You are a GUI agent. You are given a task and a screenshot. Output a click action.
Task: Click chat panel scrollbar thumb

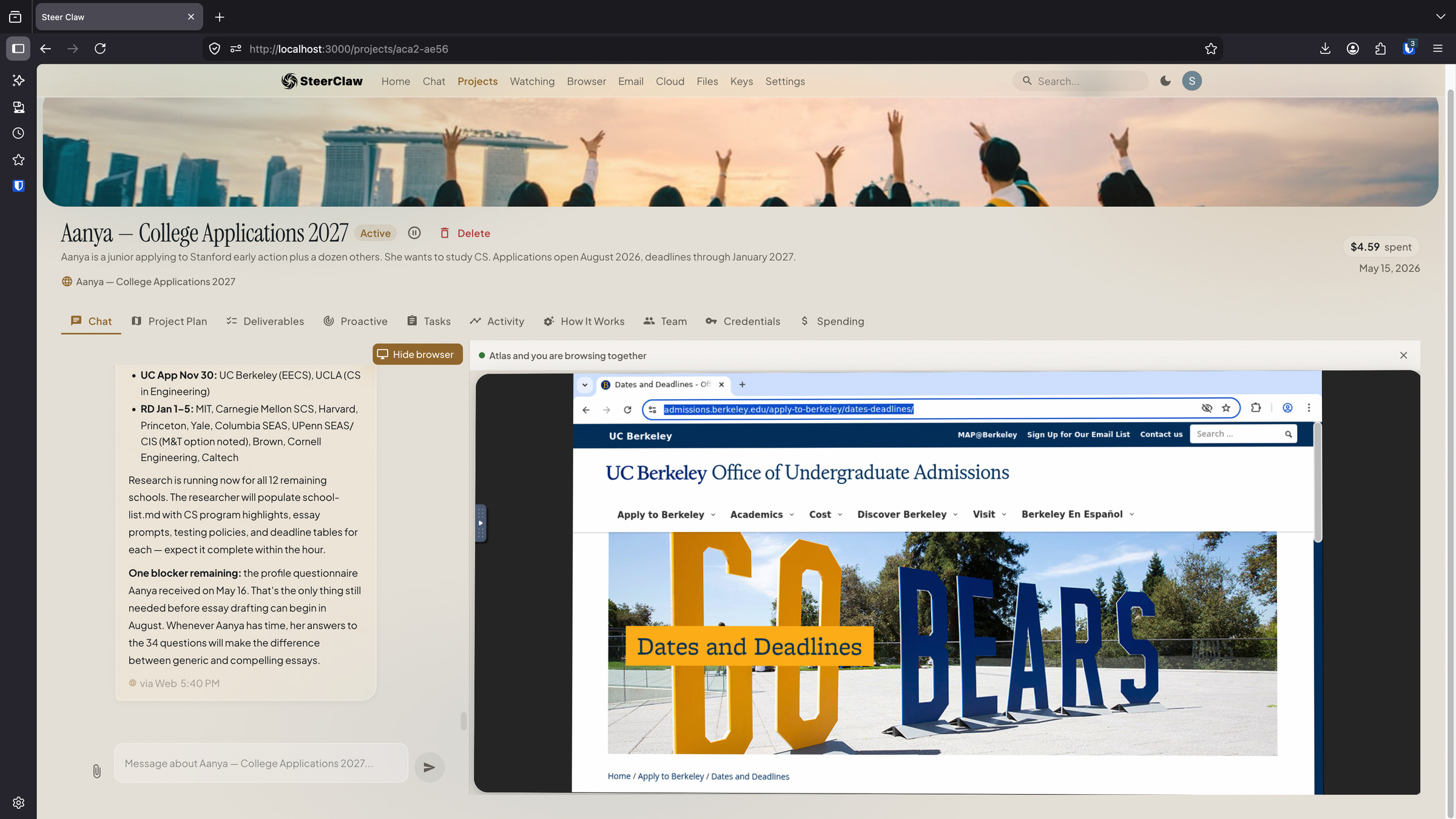[463, 721]
